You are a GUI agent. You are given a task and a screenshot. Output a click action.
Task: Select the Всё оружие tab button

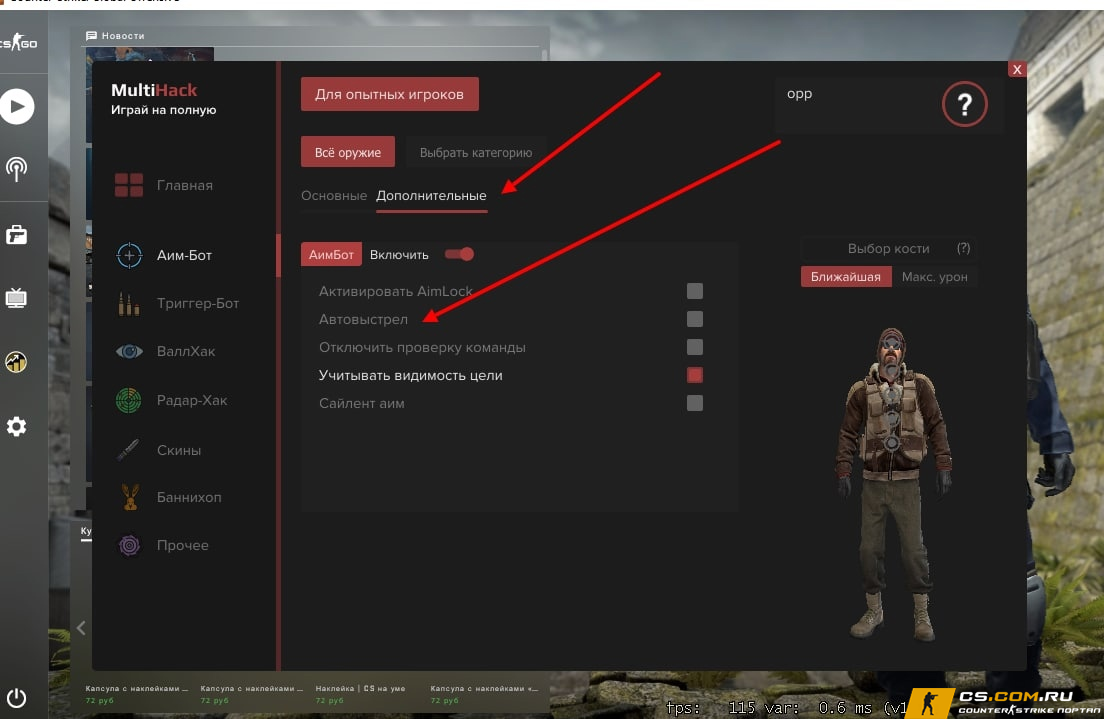pos(348,152)
